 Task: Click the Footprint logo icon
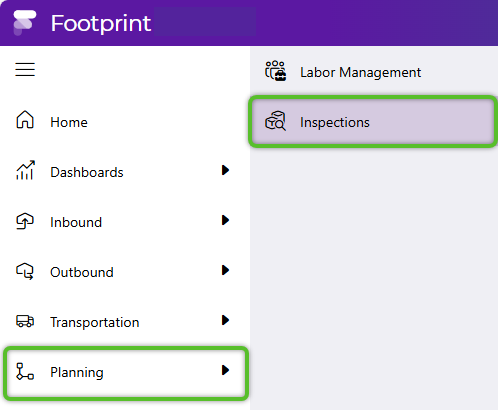pos(24,23)
